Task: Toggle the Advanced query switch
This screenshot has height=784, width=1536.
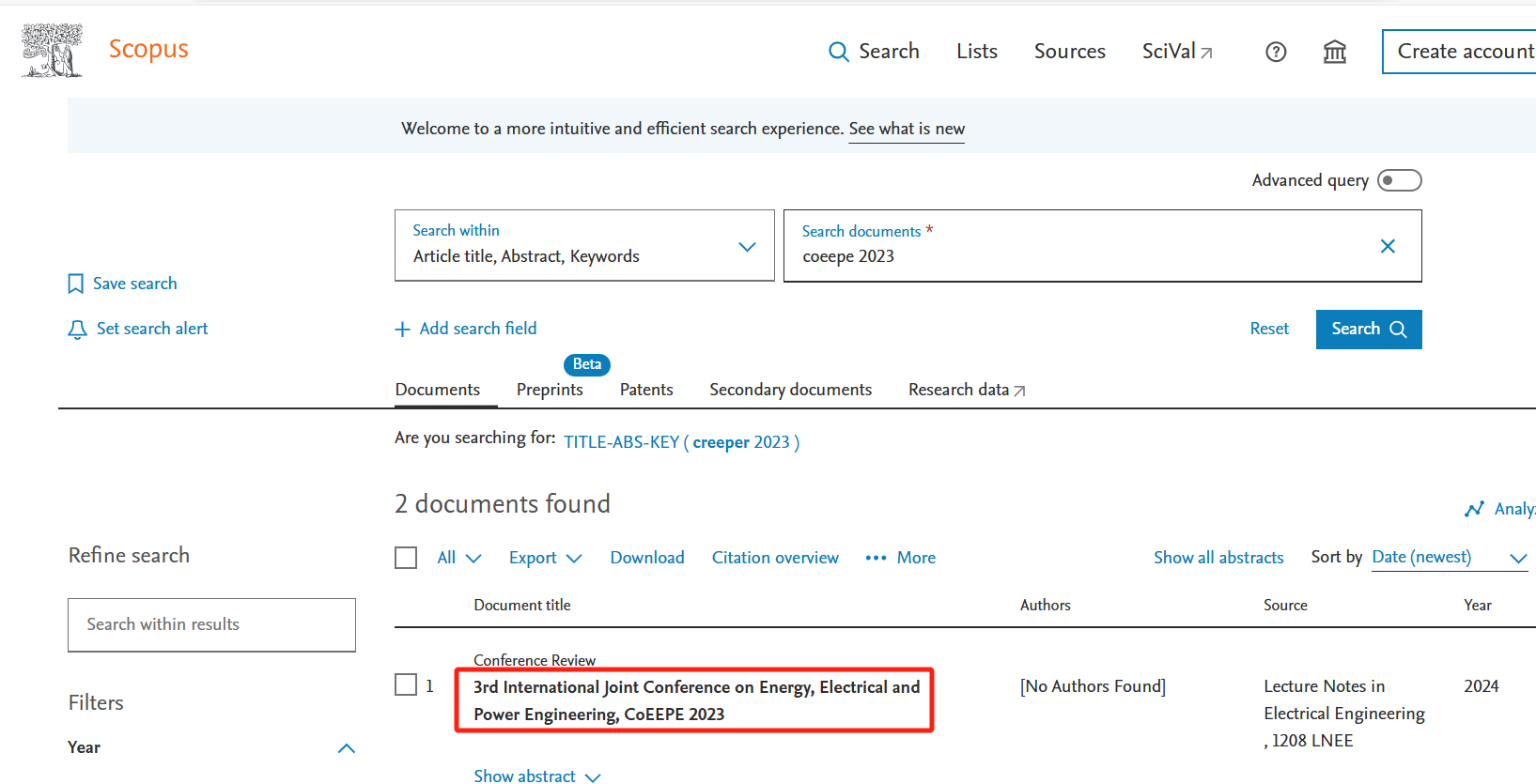Action: coord(1399,180)
